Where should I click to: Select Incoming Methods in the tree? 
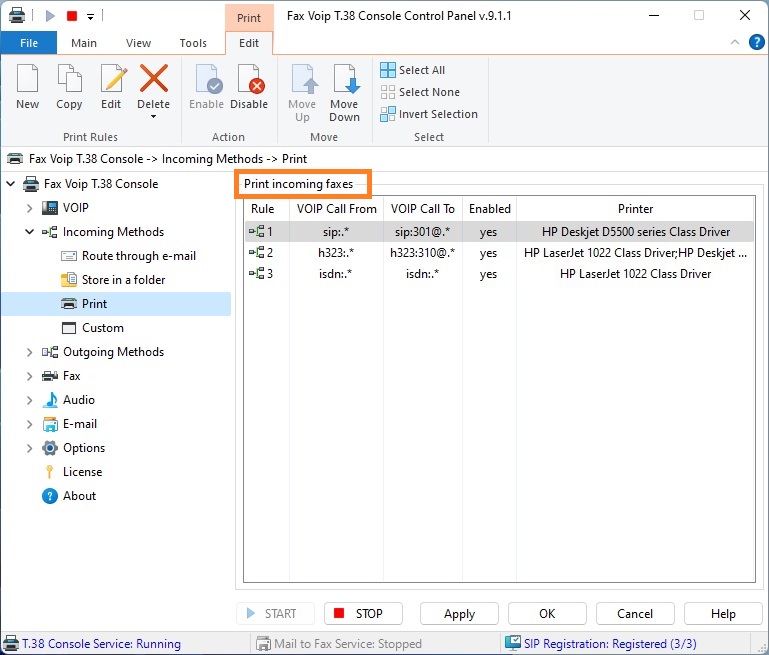113,232
